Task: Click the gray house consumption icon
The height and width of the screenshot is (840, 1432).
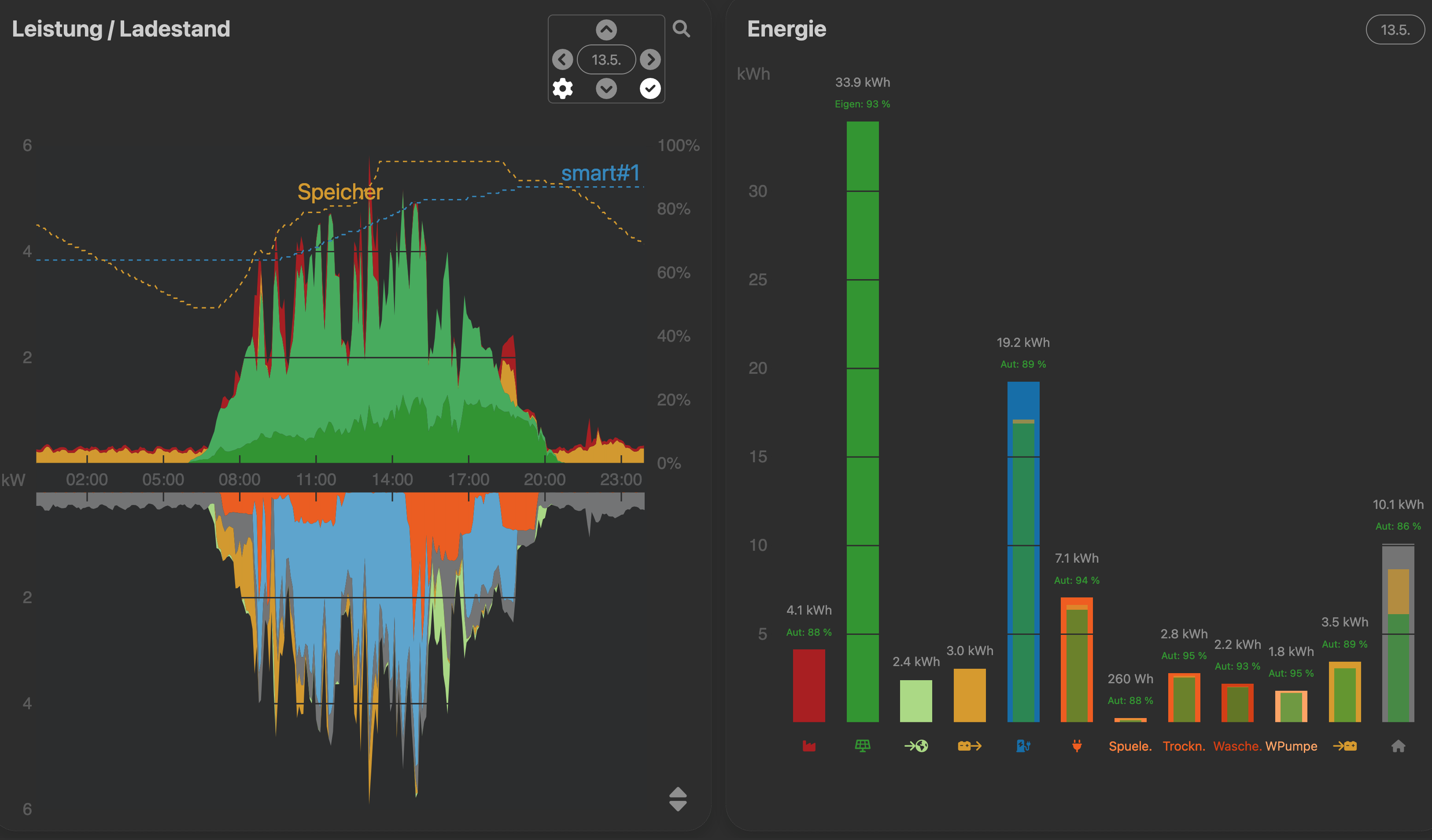Action: [x=1398, y=746]
